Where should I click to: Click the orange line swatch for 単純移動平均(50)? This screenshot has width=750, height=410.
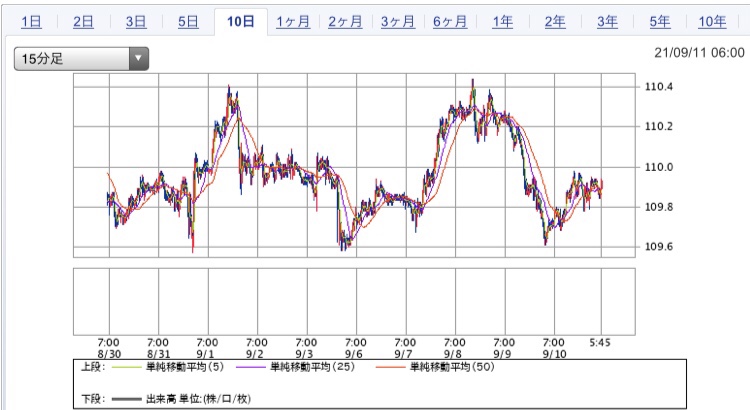(x=390, y=367)
